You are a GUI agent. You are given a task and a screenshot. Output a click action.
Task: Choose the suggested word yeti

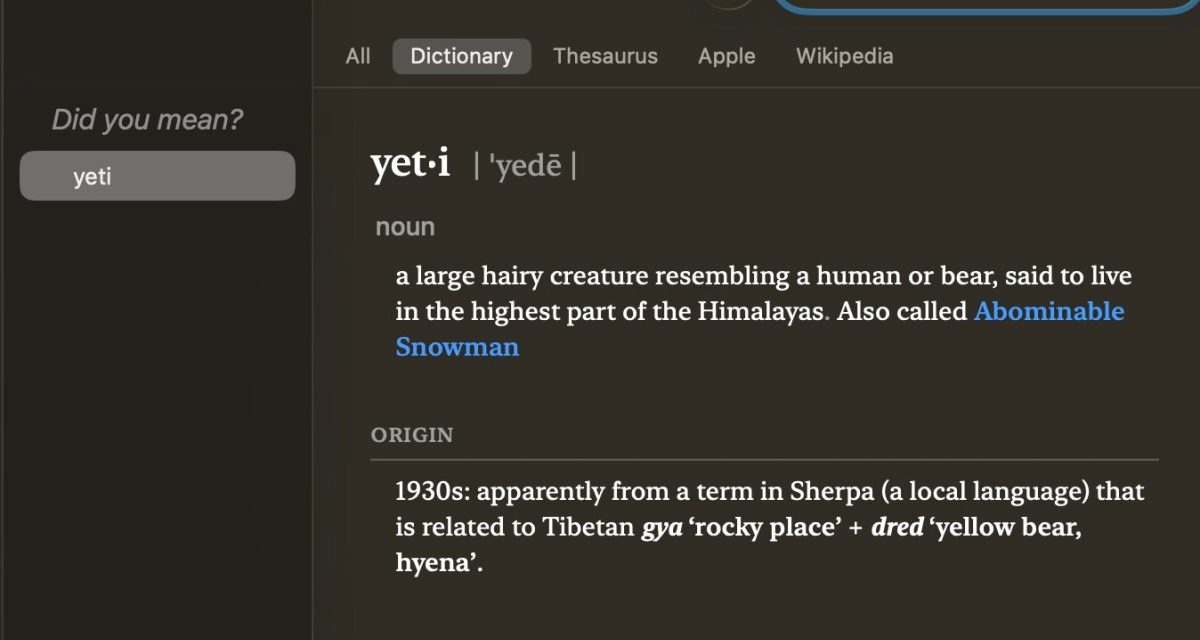click(x=156, y=175)
